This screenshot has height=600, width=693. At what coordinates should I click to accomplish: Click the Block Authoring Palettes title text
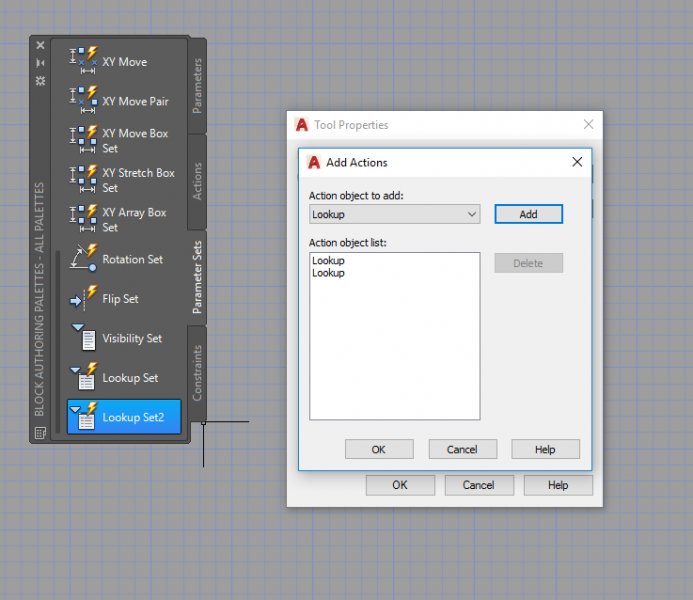click(39, 299)
